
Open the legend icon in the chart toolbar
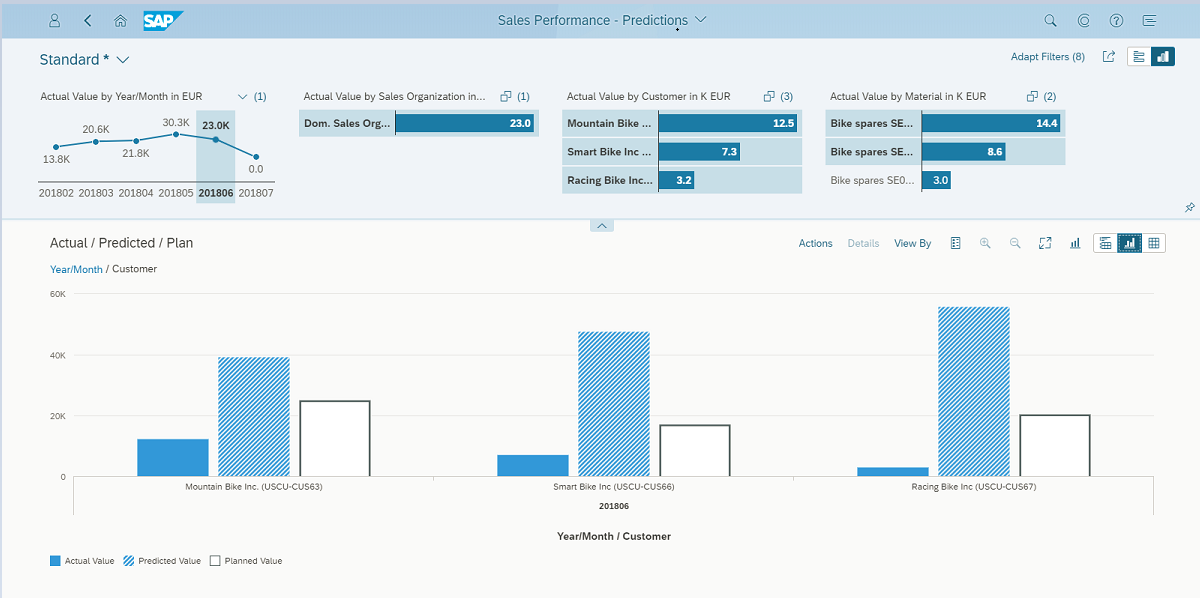pyautogui.click(x=955, y=243)
